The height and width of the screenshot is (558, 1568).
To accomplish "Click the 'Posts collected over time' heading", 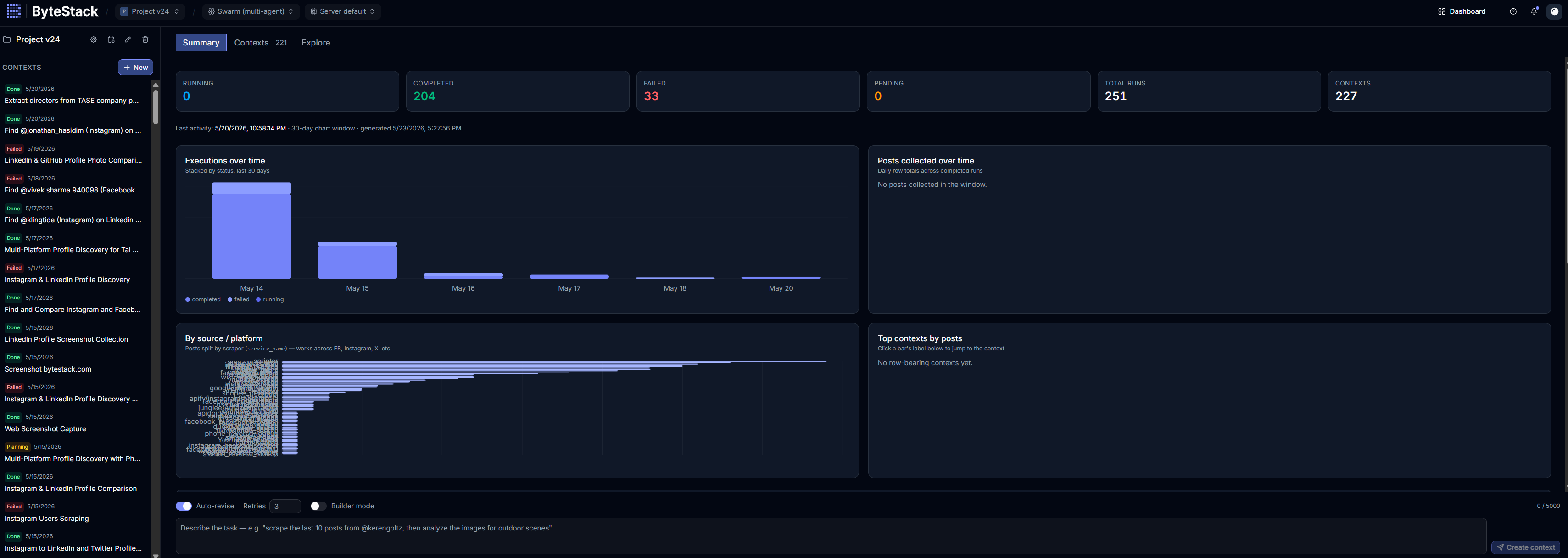I will point(926,161).
